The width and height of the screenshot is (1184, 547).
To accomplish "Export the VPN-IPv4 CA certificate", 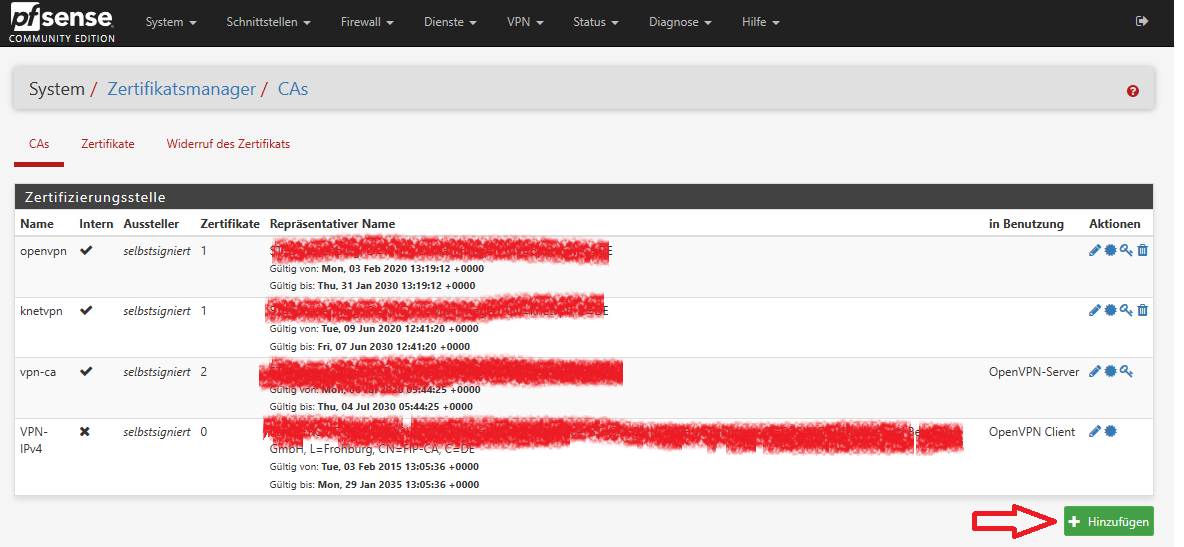I will 1110,432.
